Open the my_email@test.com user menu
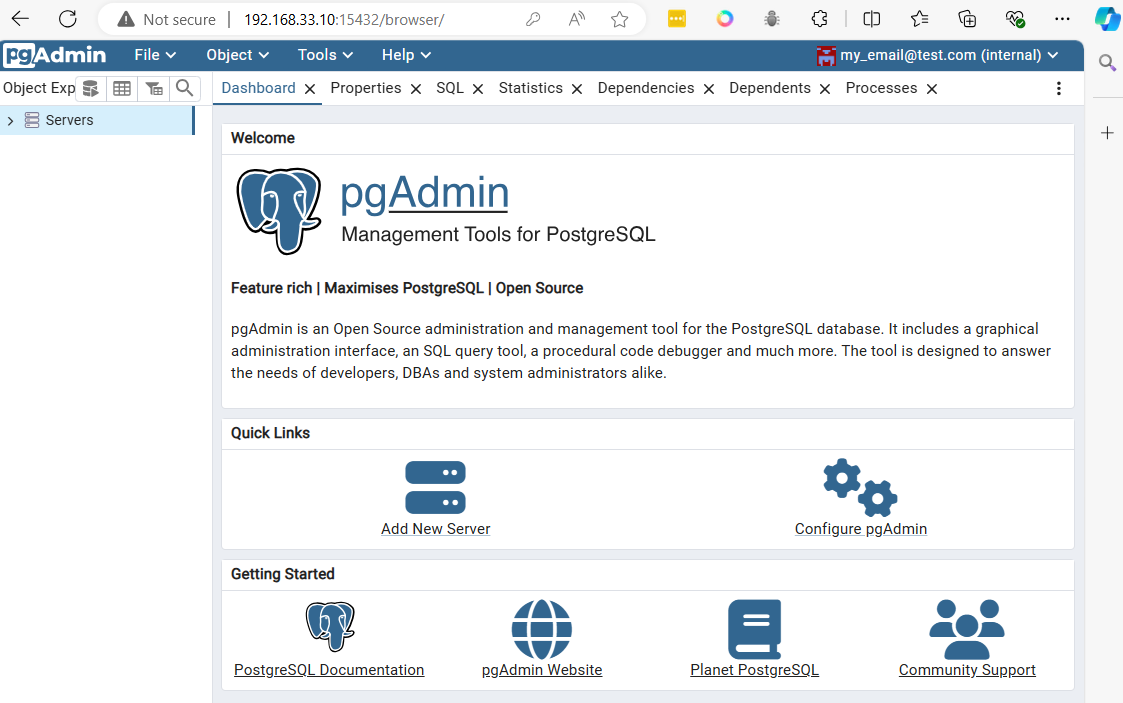Screen dimensions: 1123x703 (x=940, y=55)
